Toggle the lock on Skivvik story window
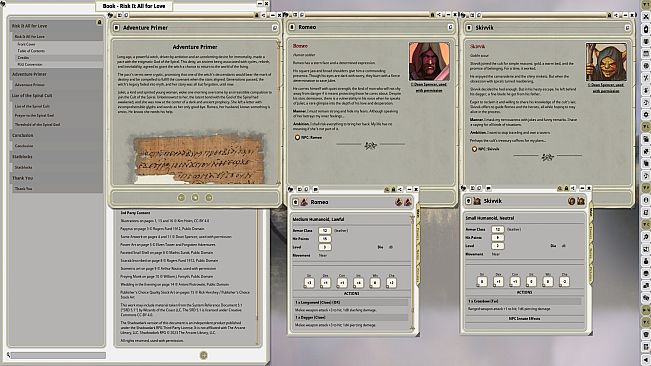Screen dimensions: 651x366 tap(609, 15)
